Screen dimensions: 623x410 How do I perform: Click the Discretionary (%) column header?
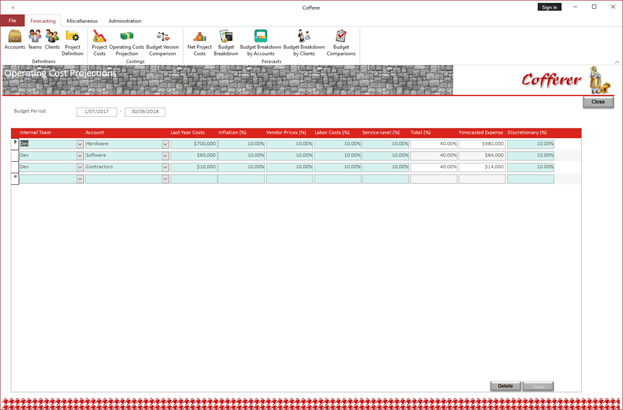tap(527, 133)
